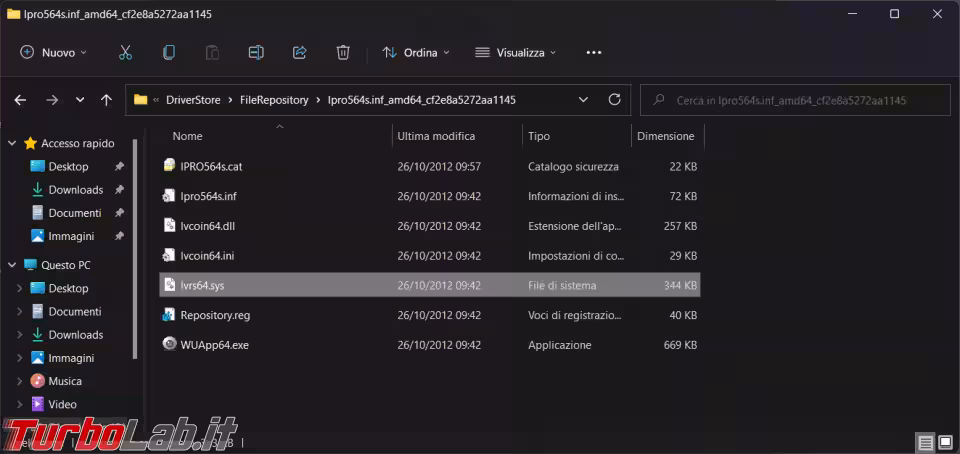Screen dimensions: 960x454
Task: Click the lvcoin64.dll file icon
Action: pos(169,225)
